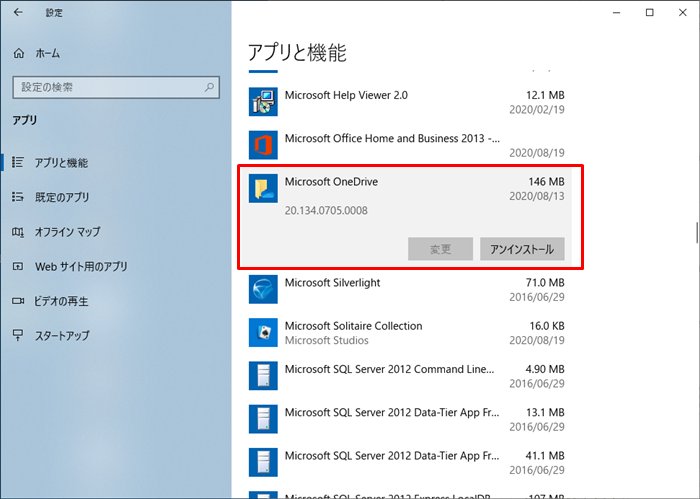Click the 16.0 KB size value
This screenshot has height=499, width=700.
547,326
